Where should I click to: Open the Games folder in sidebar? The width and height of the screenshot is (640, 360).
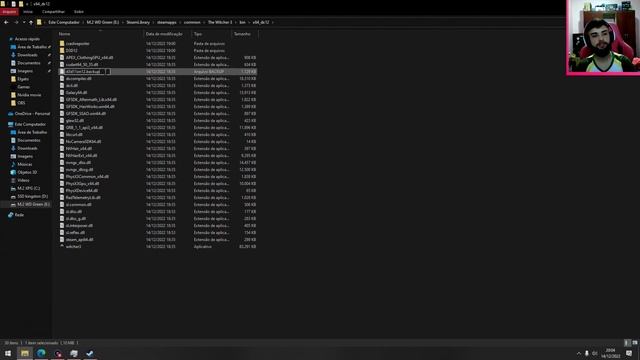[23, 87]
